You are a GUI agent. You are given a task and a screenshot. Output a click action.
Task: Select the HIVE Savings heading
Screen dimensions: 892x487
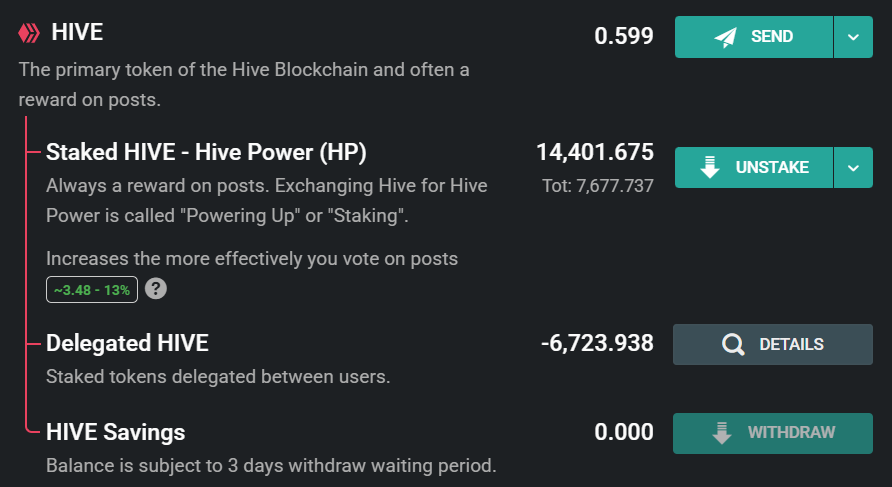point(115,432)
